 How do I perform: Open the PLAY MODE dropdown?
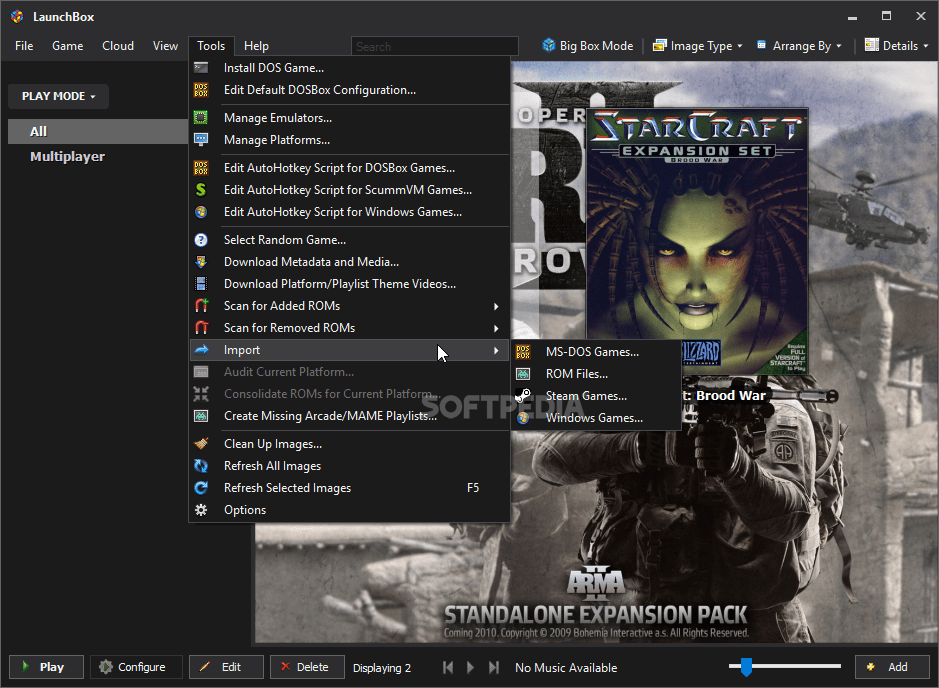click(x=58, y=96)
